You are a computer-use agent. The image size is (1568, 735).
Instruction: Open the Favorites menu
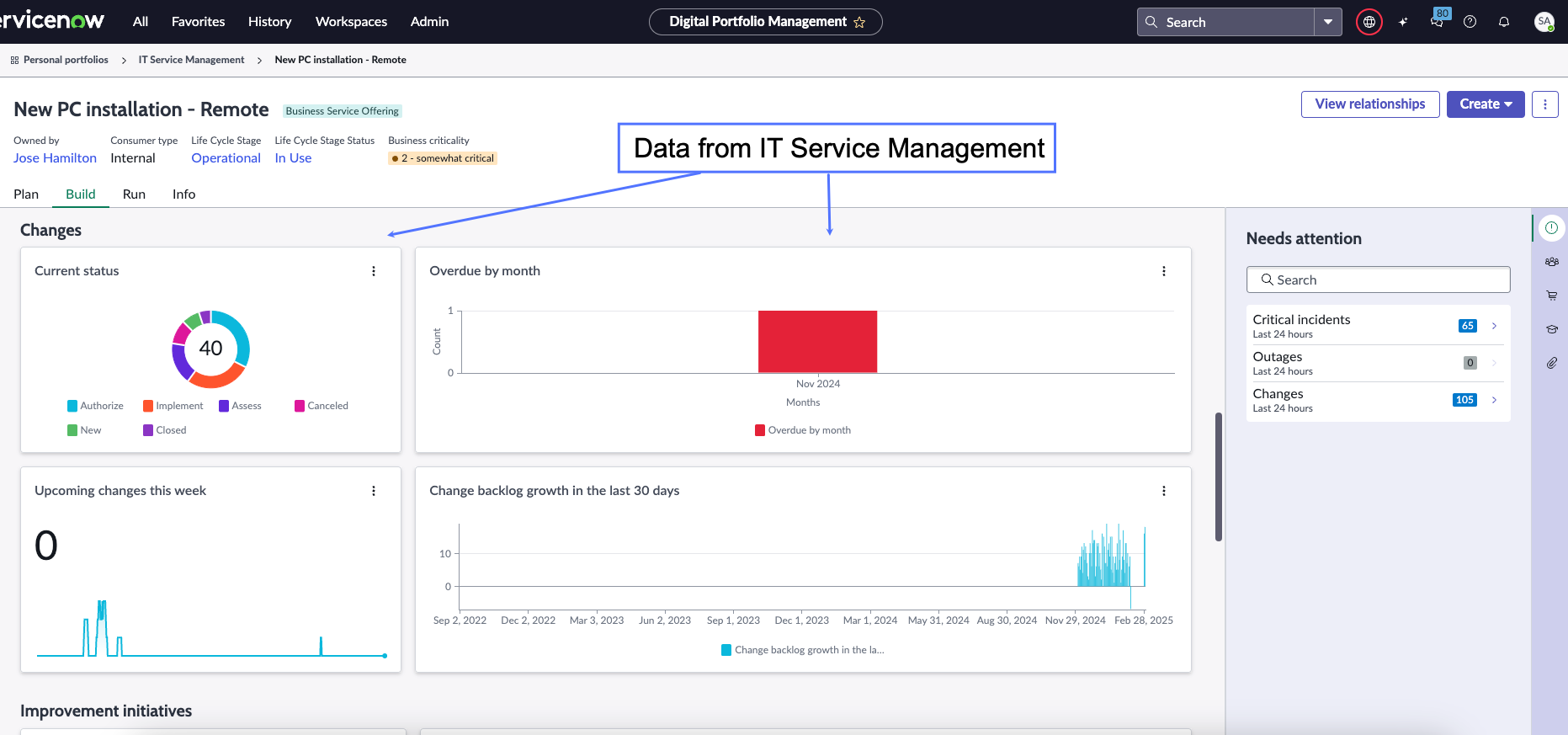pyautogui.click(x=198, y=22)
